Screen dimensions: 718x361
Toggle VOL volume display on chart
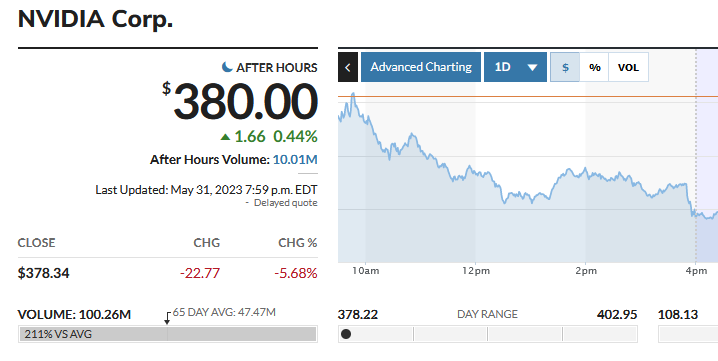click(628, 67)
